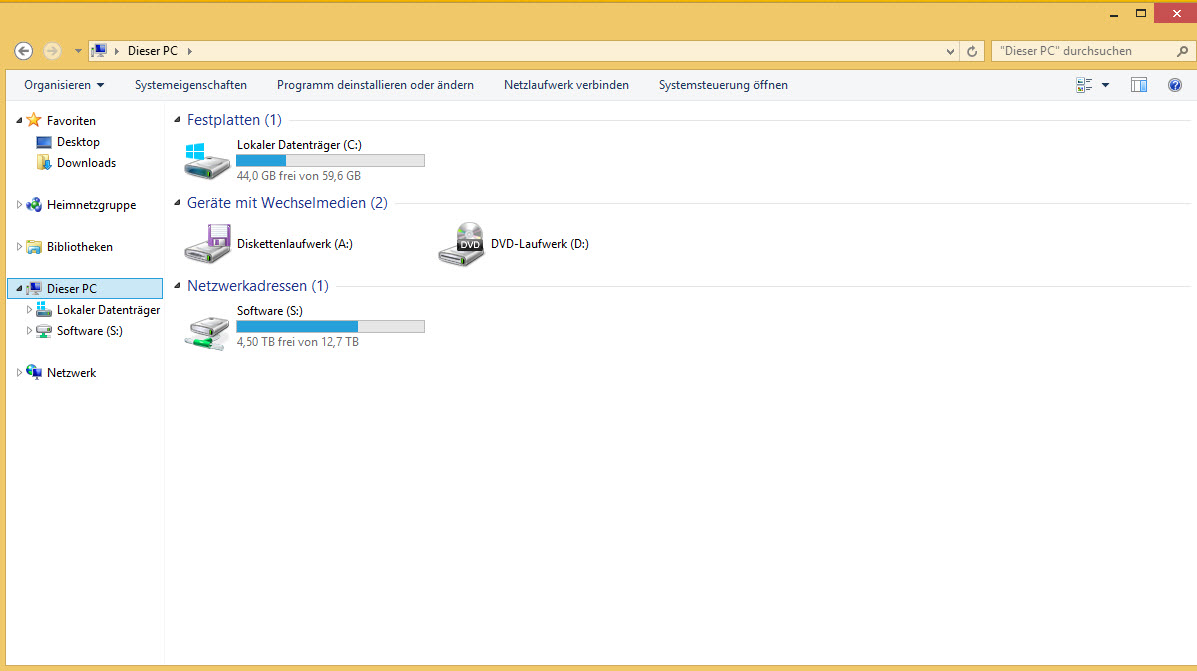Click the 'Dieser PC' computer icon in tree
1197x671 pixels.
34,289
